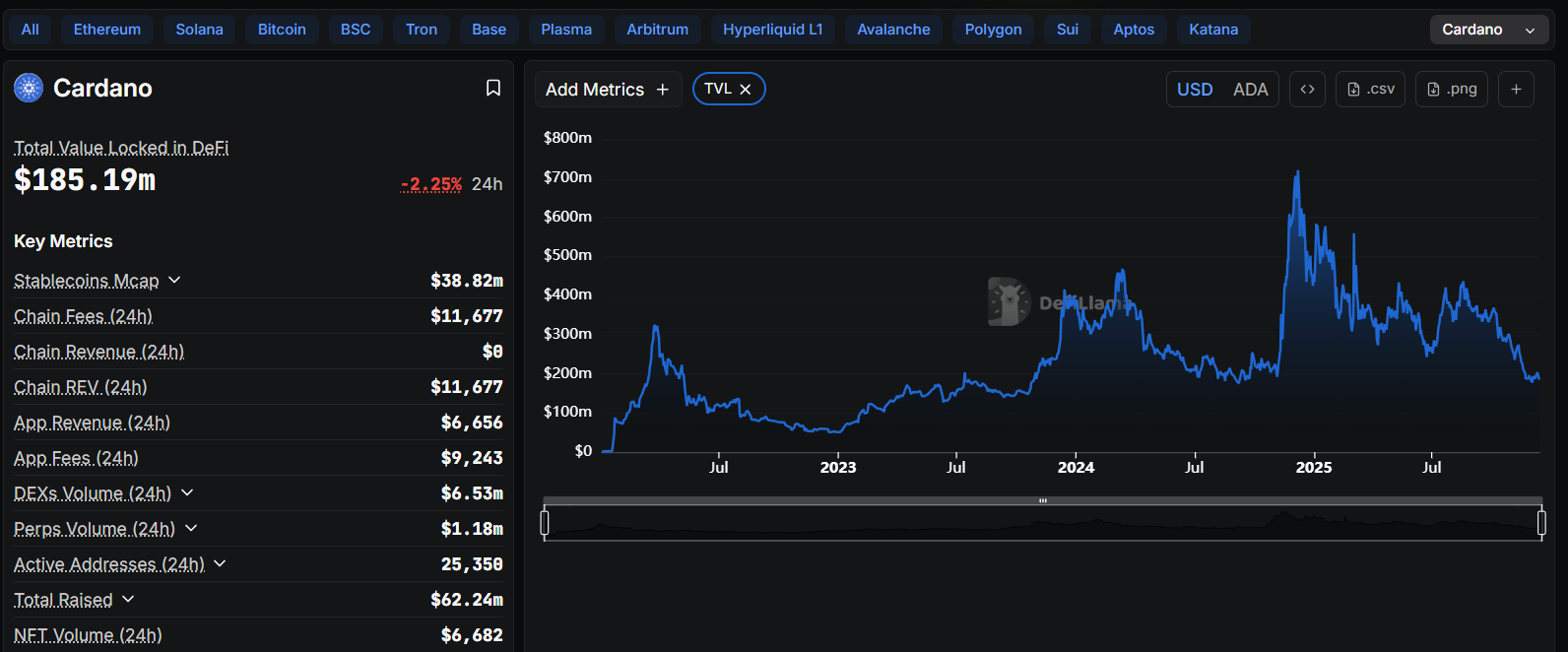Click the left handle of chart range slider
The height and width of the screenshot is (652, 1568).
click(x=545, y=523)
